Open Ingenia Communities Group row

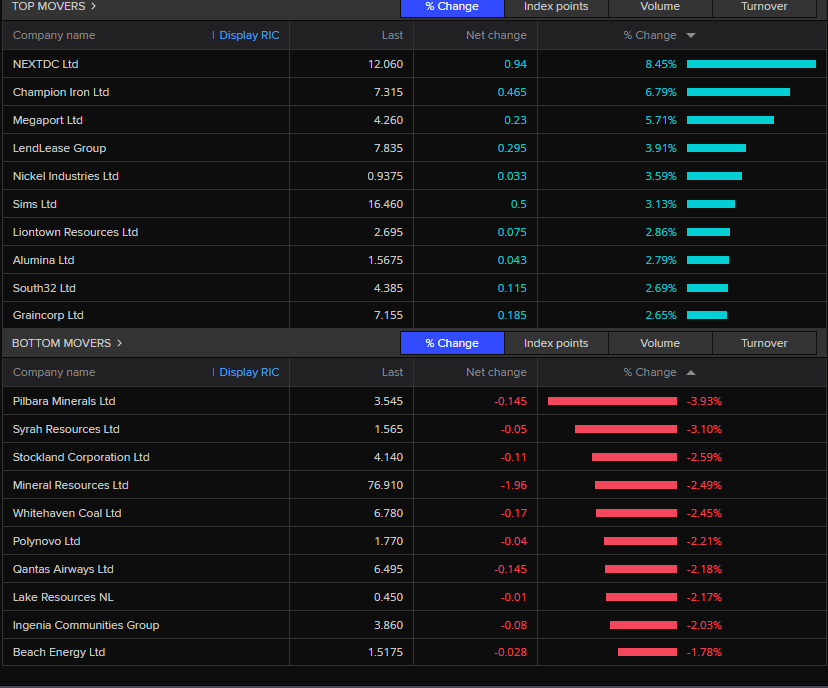(414, 625)
